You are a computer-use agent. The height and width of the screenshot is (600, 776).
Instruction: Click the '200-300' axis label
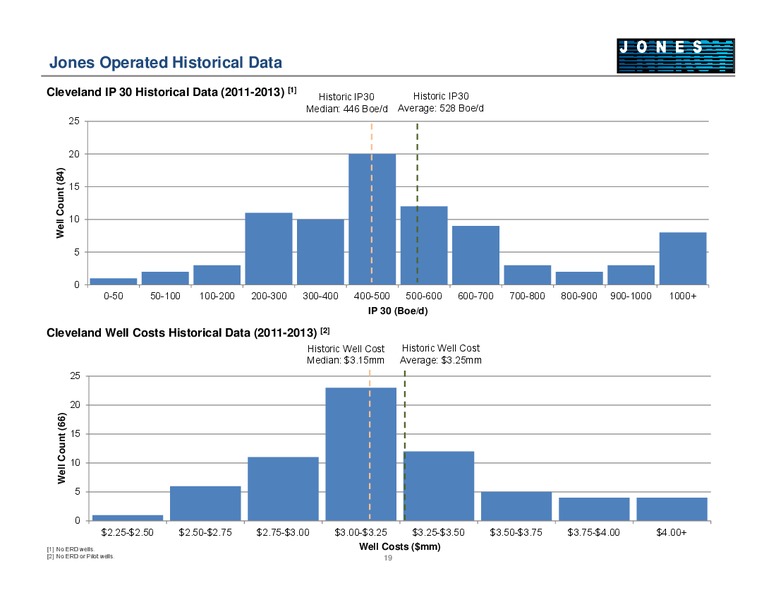[269, 296]
